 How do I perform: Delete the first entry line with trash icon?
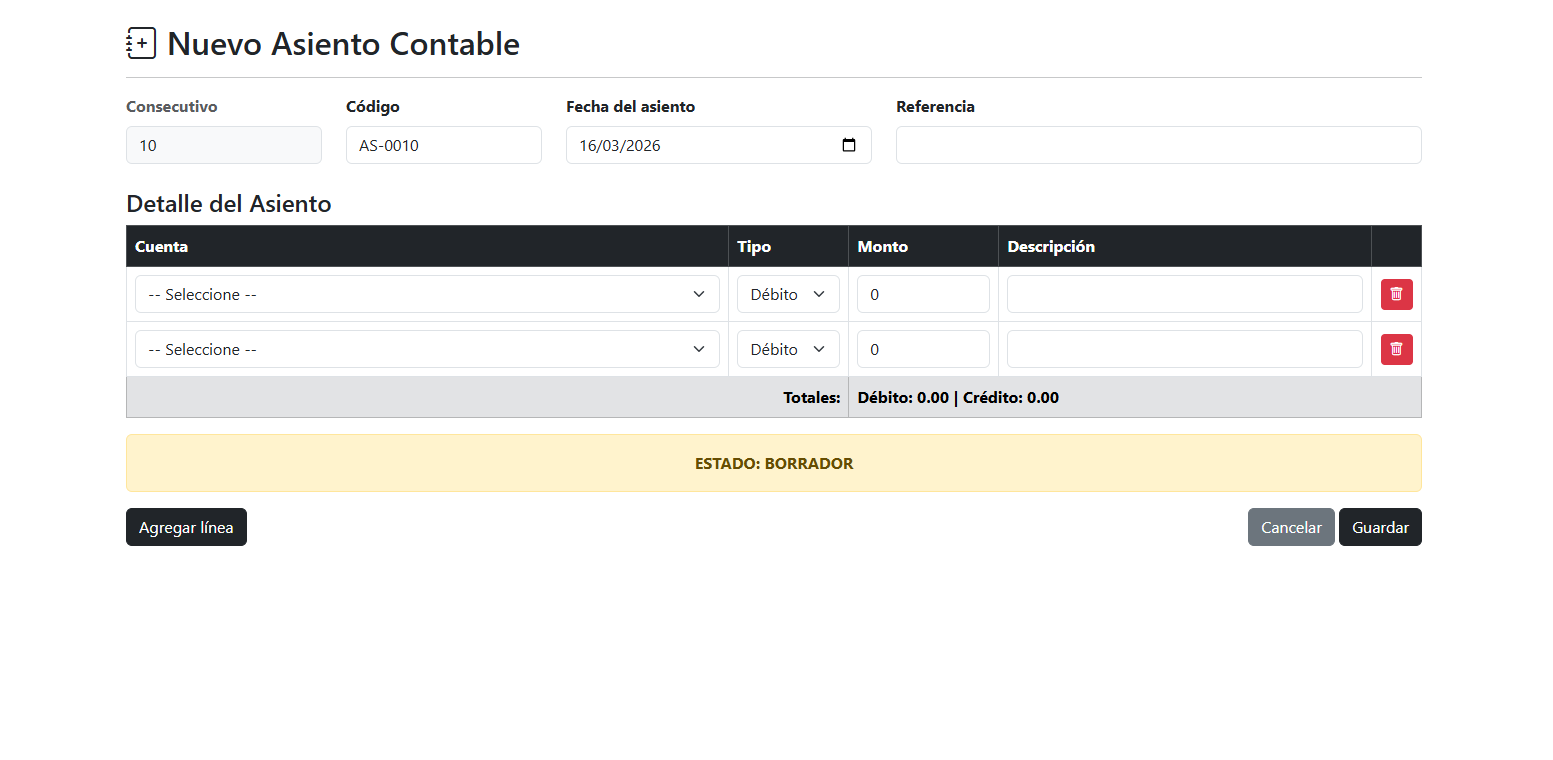pos(1396,294)
